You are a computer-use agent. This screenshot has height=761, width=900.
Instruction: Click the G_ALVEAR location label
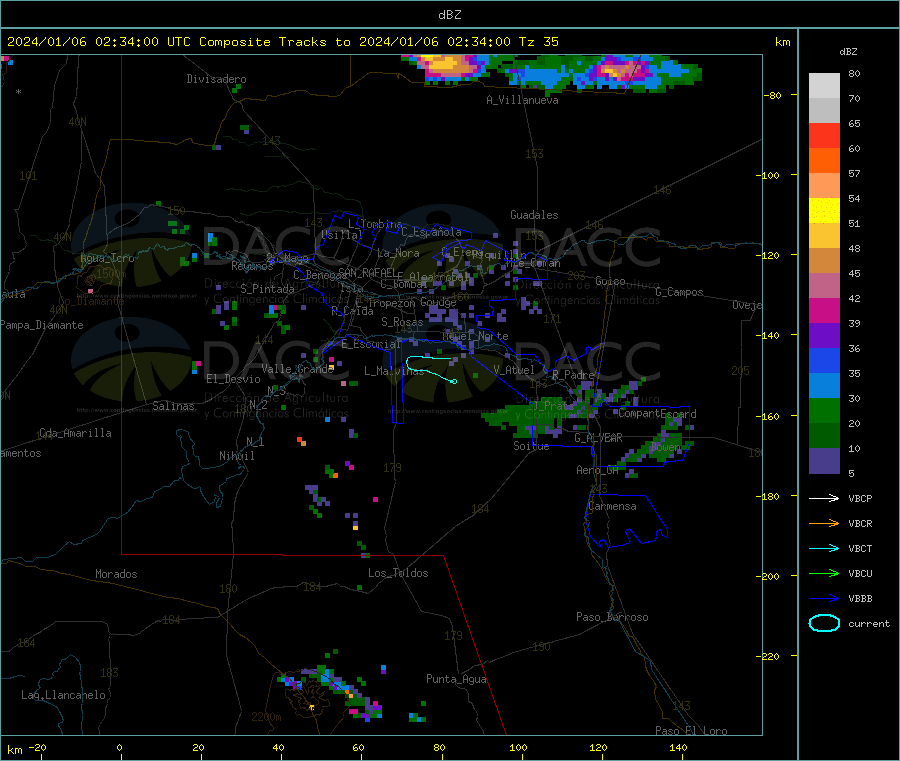pyautogui.click(x=598, y=438)
